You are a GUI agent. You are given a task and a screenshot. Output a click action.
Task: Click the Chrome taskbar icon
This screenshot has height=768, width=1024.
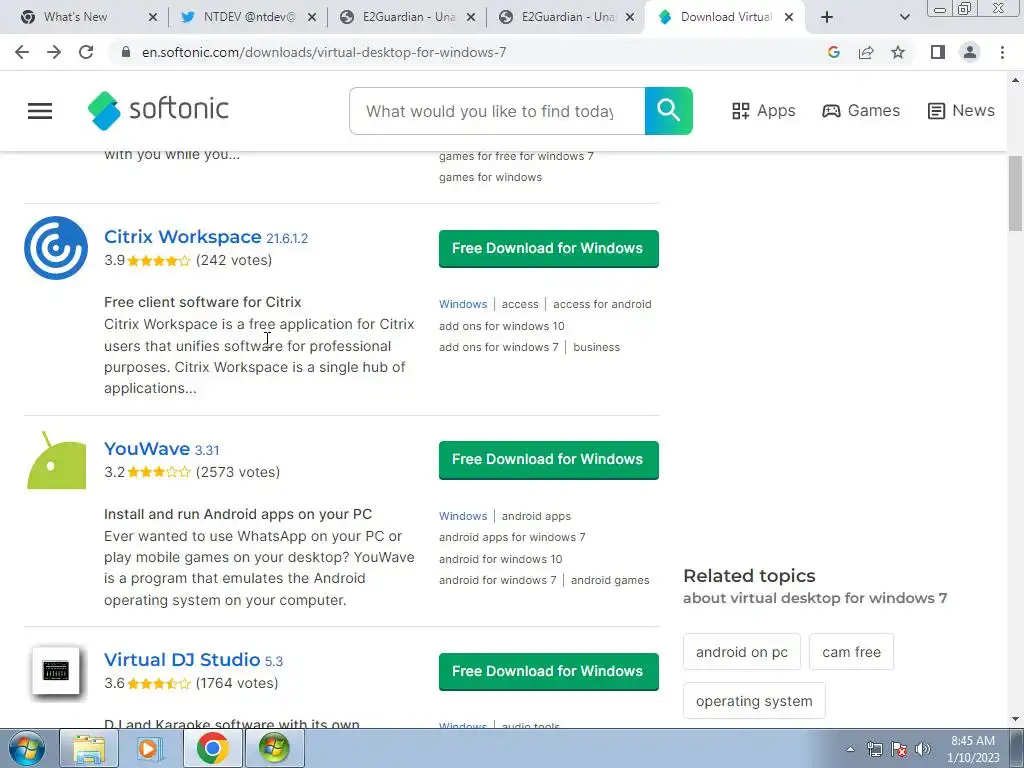point(212,748)
